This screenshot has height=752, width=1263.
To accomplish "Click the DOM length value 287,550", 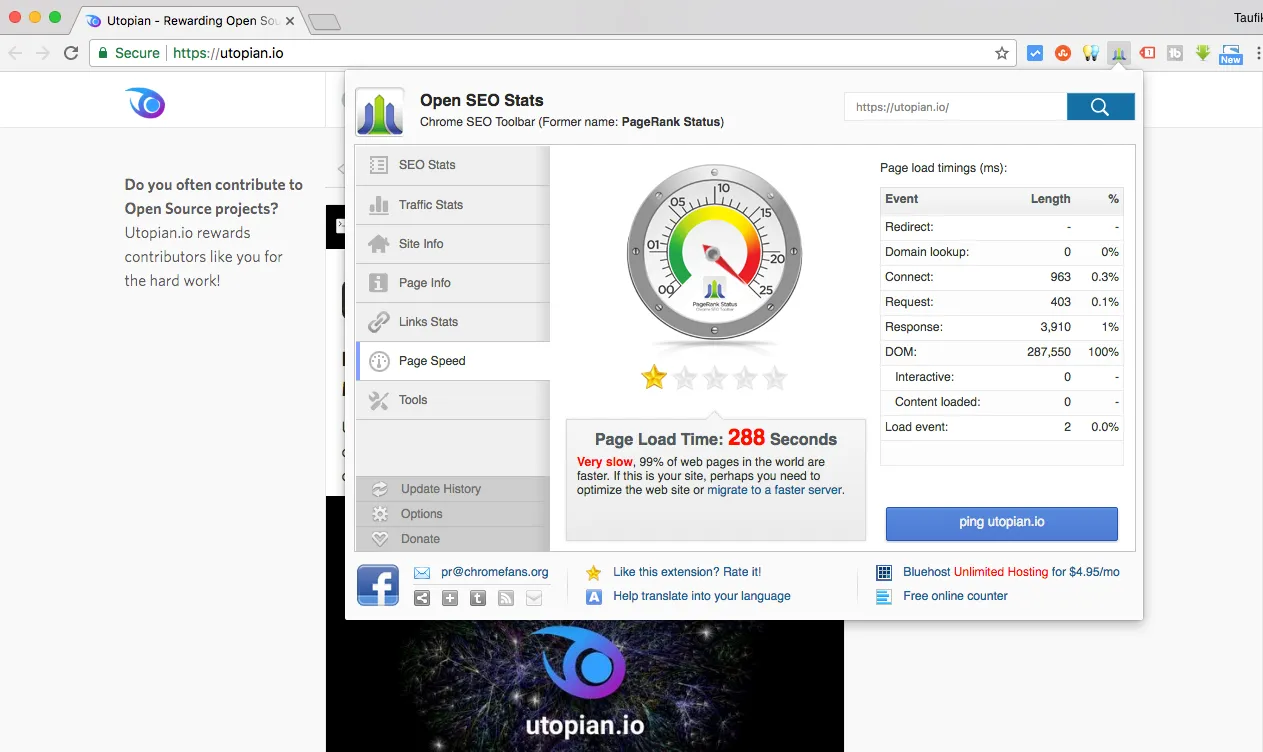I will point(1049,352).
